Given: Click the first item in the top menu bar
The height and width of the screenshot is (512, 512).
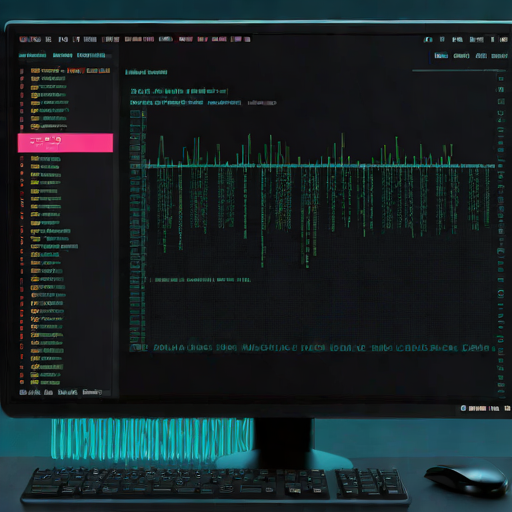Looking at the screenshot, I should [30, 39].
